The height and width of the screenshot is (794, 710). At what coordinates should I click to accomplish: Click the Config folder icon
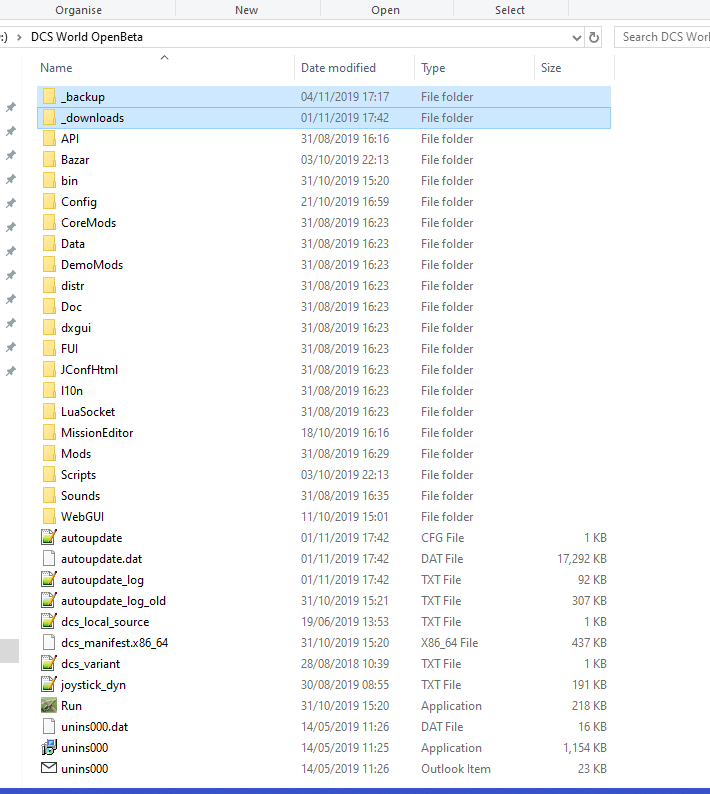point(49,202)
